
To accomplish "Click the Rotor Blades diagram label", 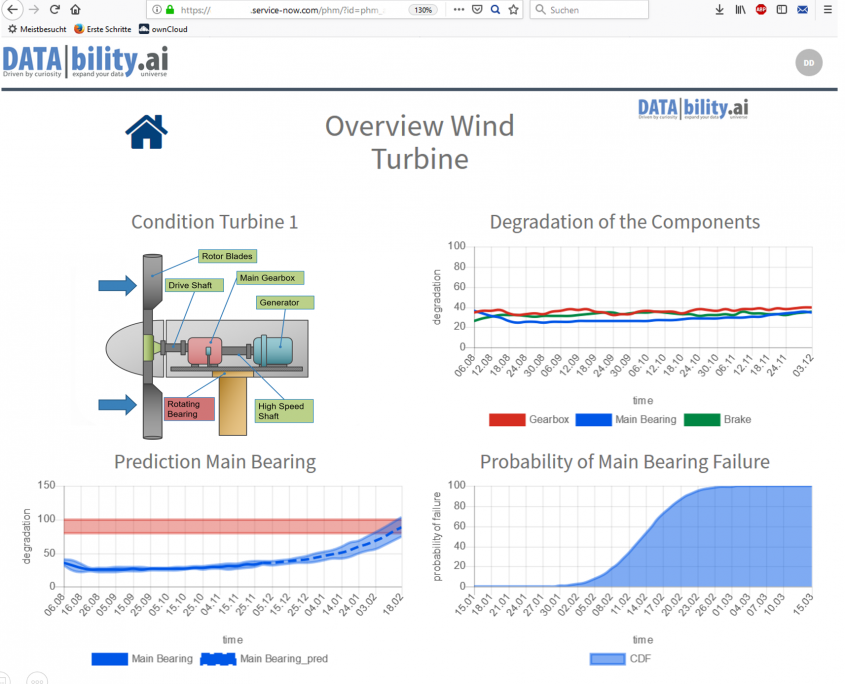I will click(x=227, y=256).
